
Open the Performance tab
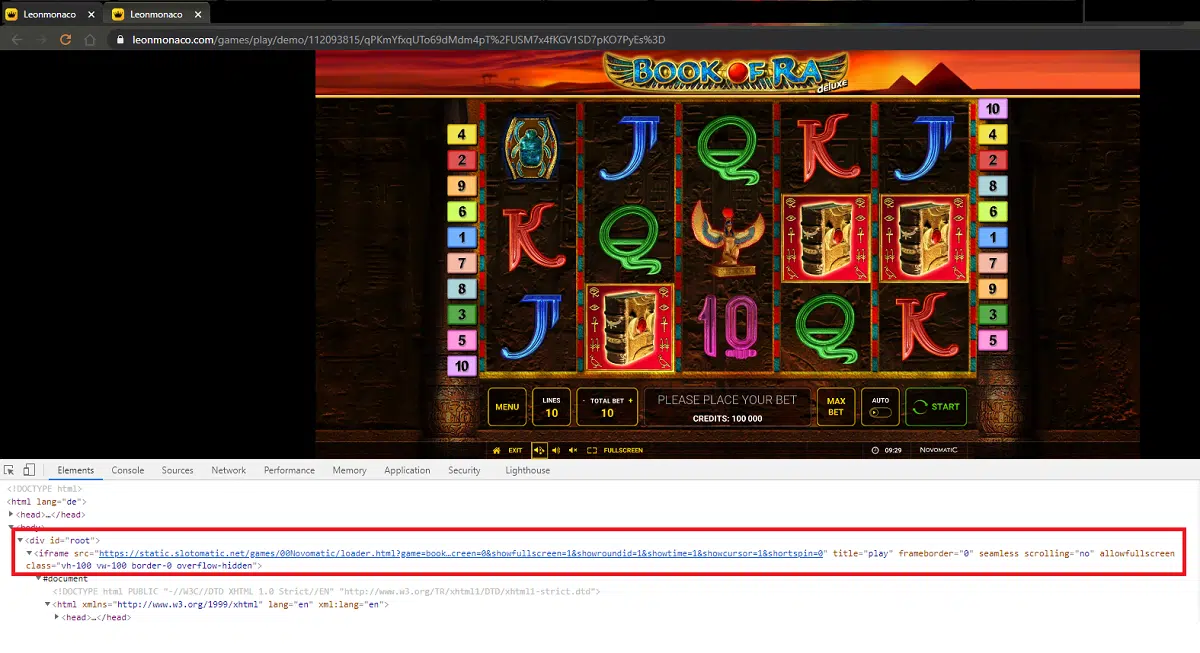289,470
